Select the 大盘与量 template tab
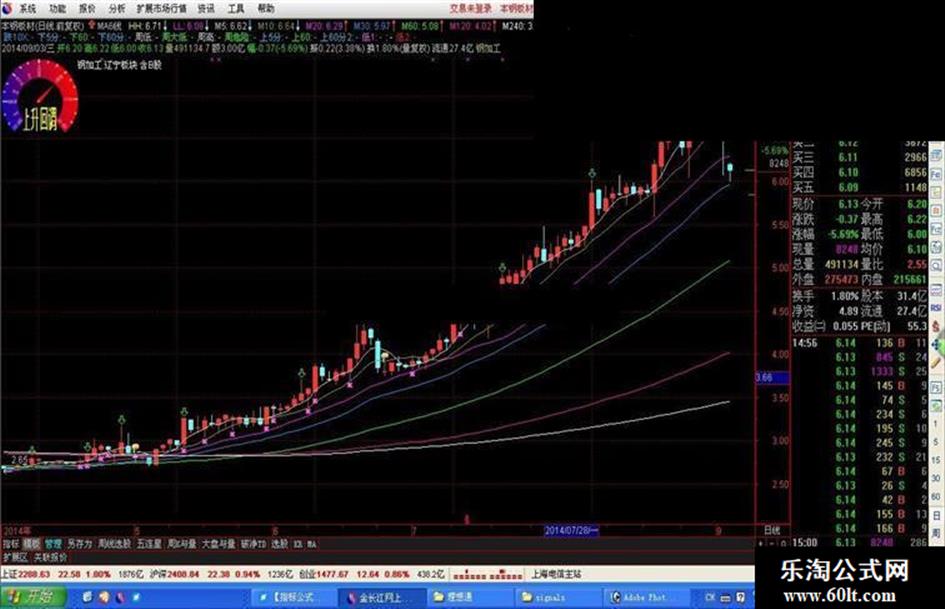The image size is (945, 609). coord(218,544)
